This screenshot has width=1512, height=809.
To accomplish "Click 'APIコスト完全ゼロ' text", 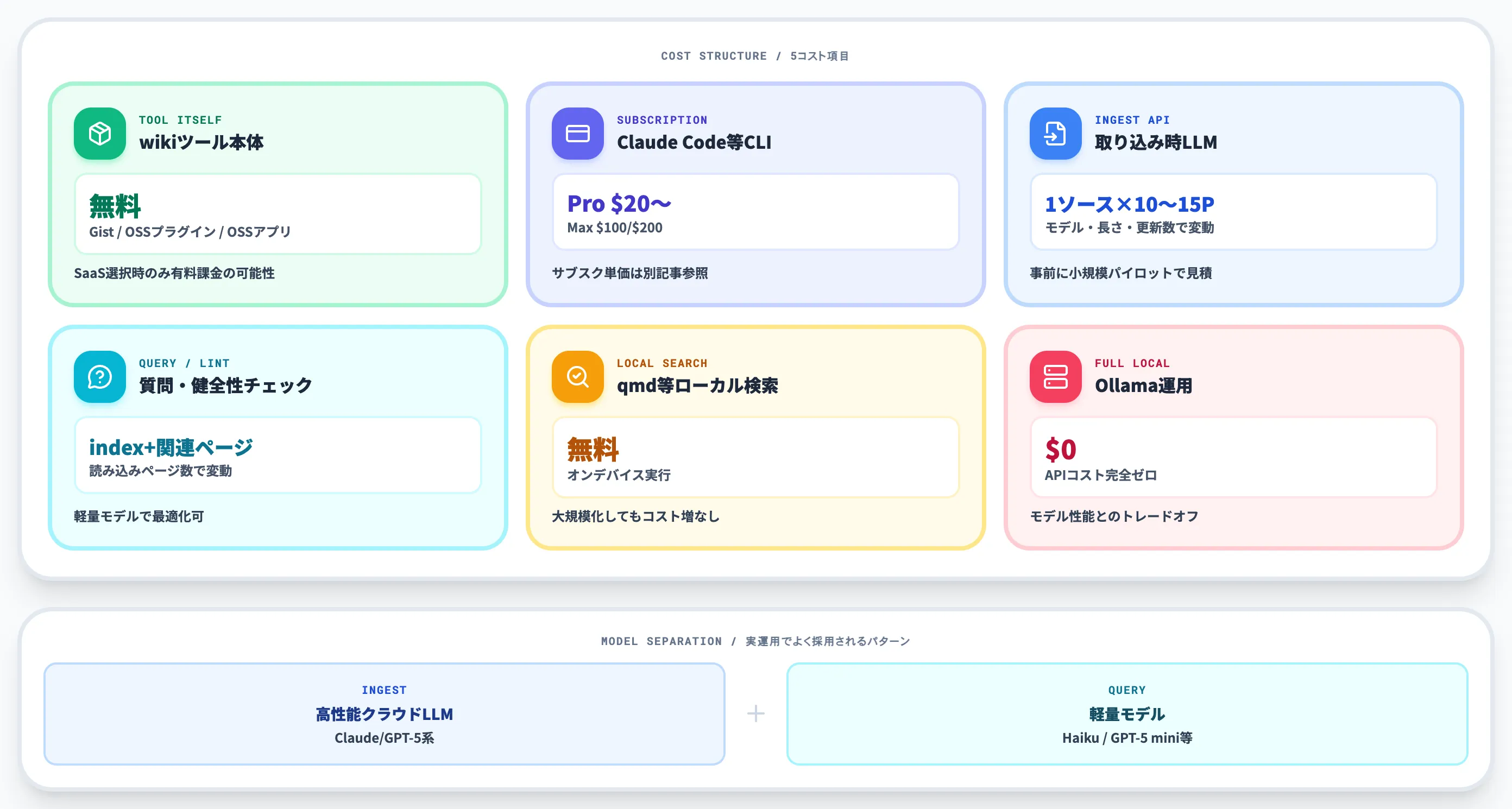I will pos(1100,475).
